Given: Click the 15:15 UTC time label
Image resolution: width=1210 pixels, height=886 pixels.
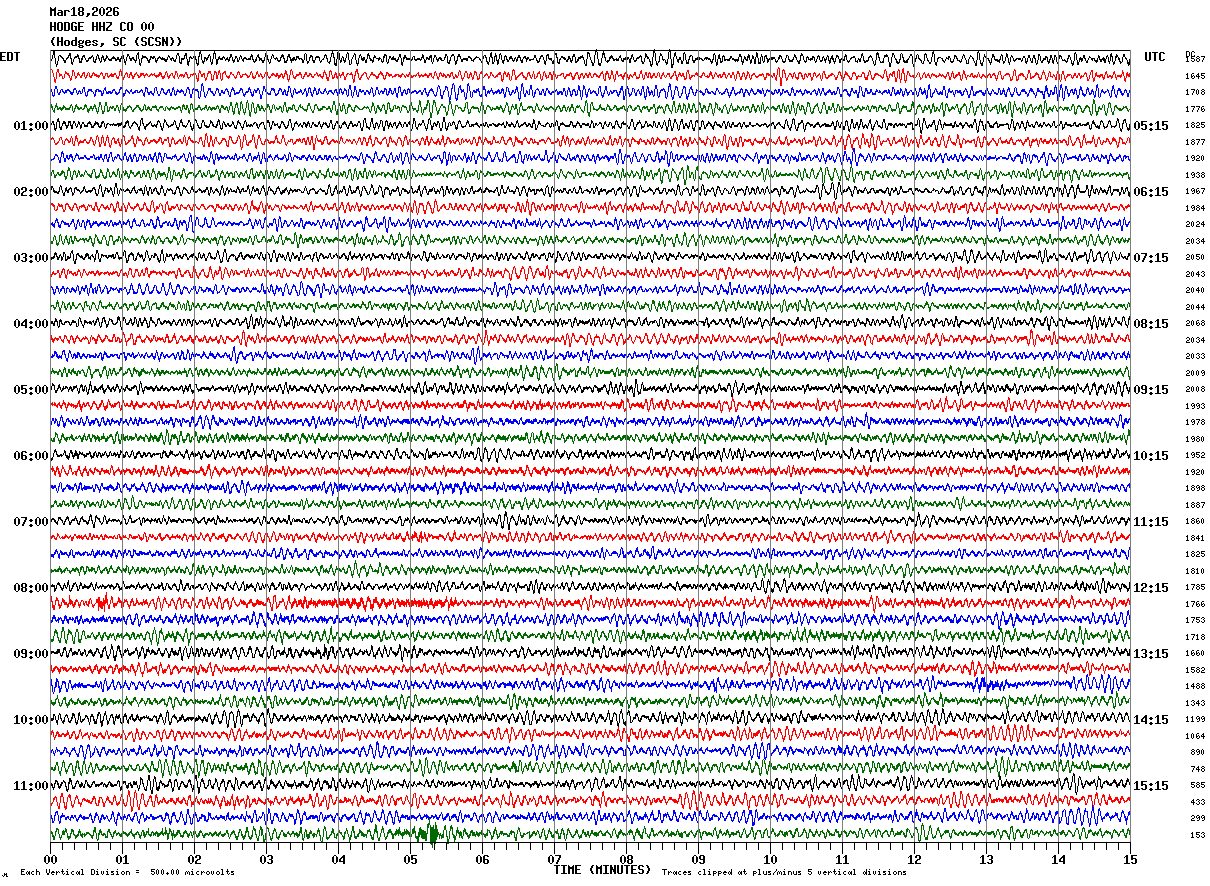Looking at the screenshot, I should click(1151, 786).
